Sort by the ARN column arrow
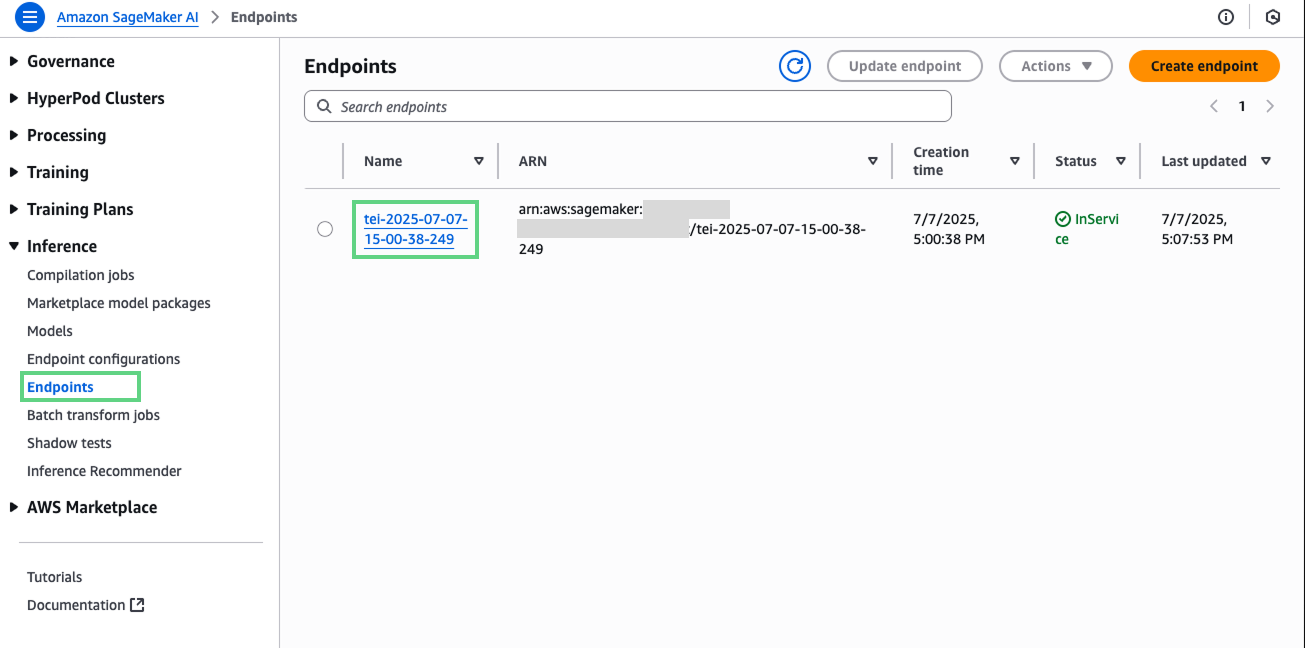This screenshot has height=648, width=1305. click(x=873, y=161)
